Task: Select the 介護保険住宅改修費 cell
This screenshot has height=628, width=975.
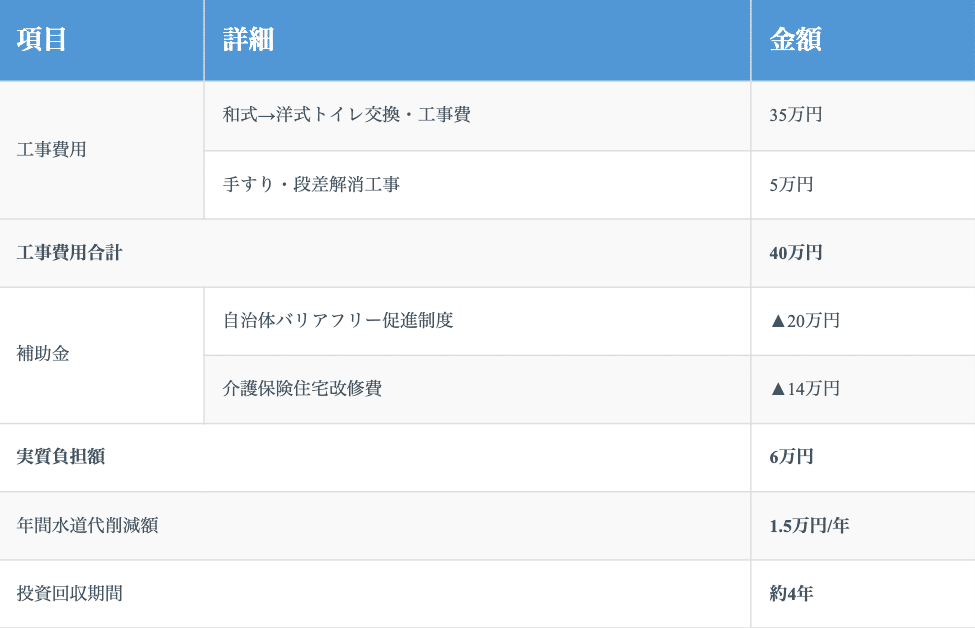Action: pos(302,389)
